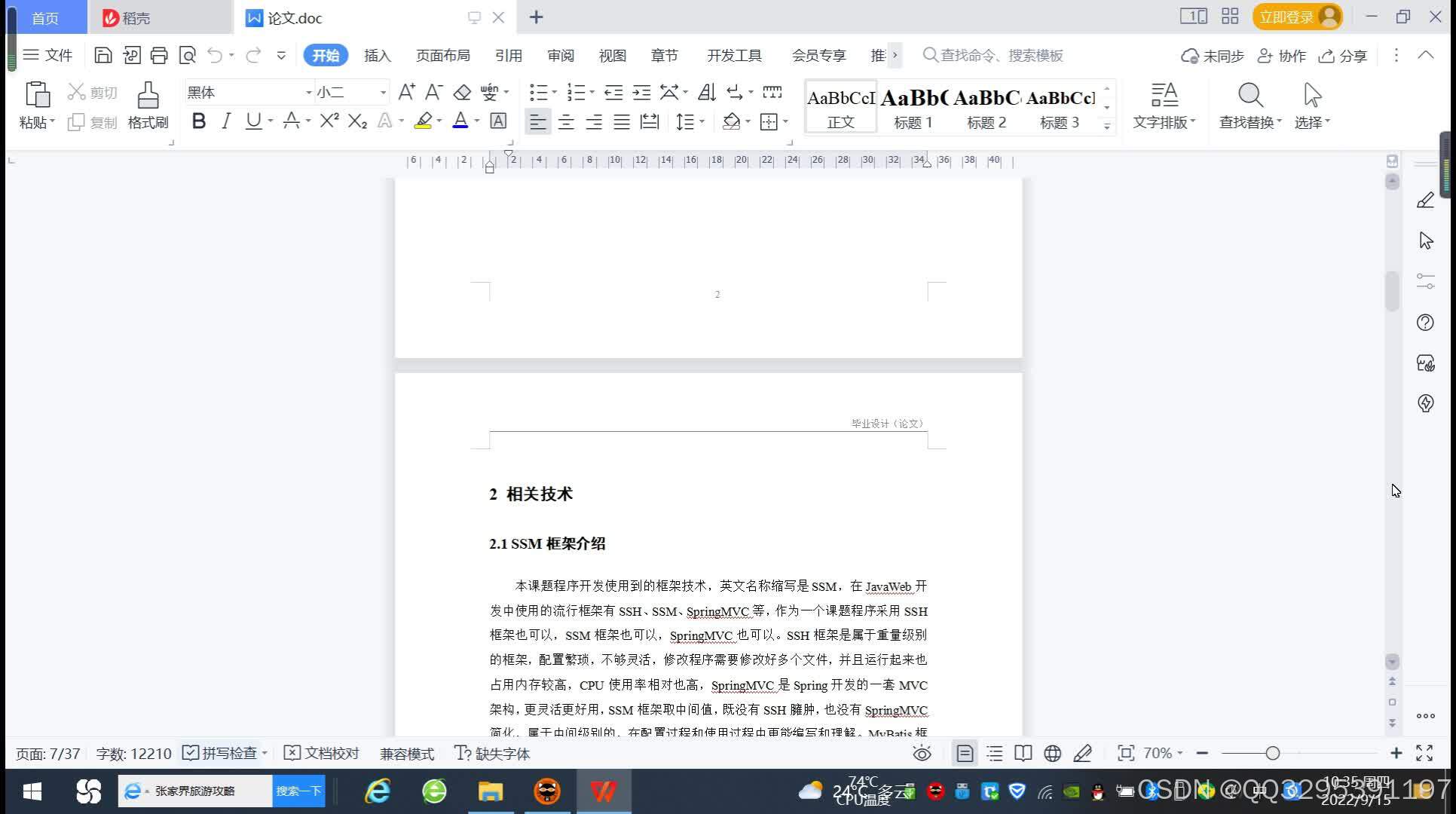Expand more ribbon tabs chevron
Screen dimensions: 1456x814
(x=895, y=55)
